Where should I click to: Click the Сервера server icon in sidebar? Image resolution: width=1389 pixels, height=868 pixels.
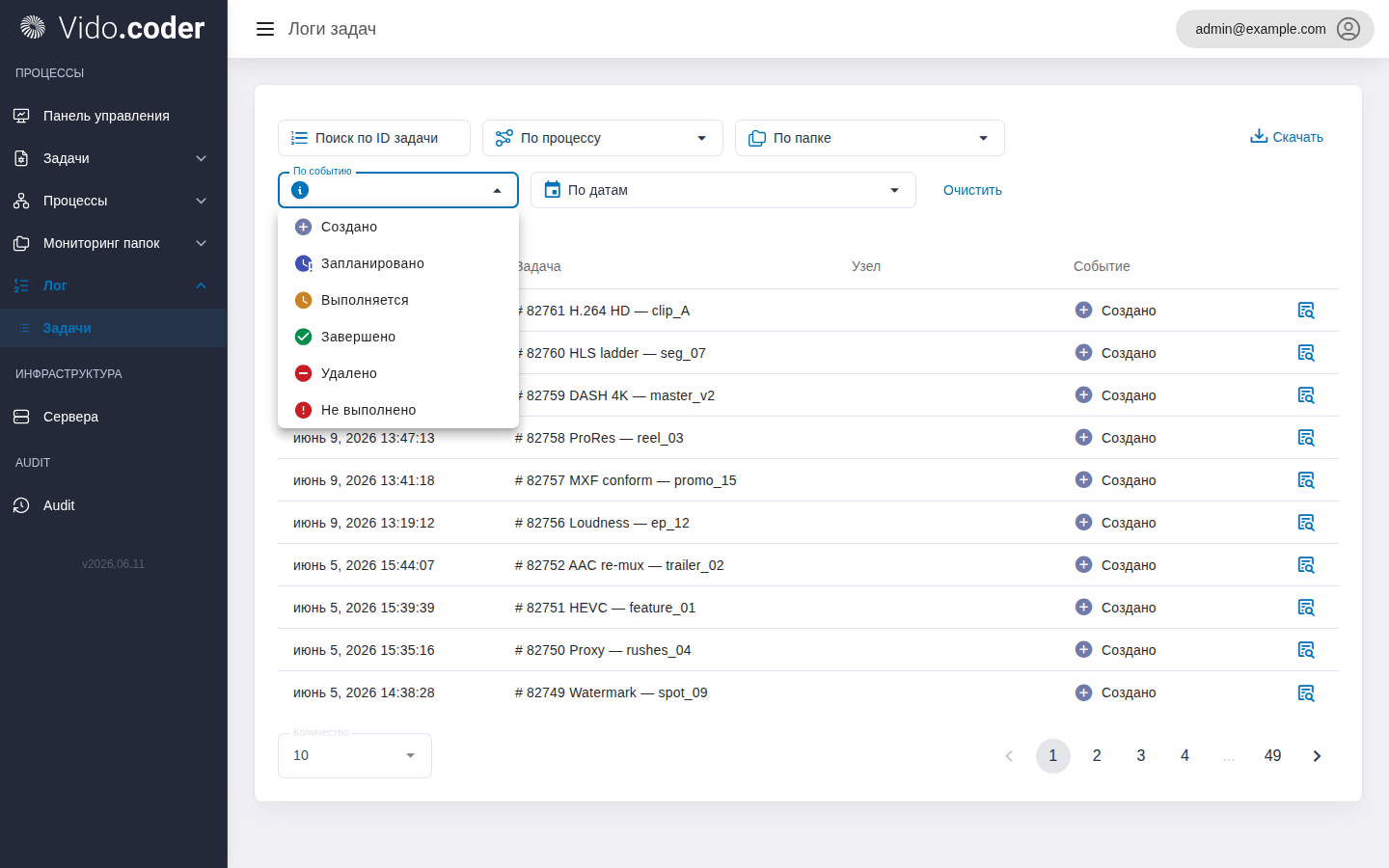(x=21, y=417)
